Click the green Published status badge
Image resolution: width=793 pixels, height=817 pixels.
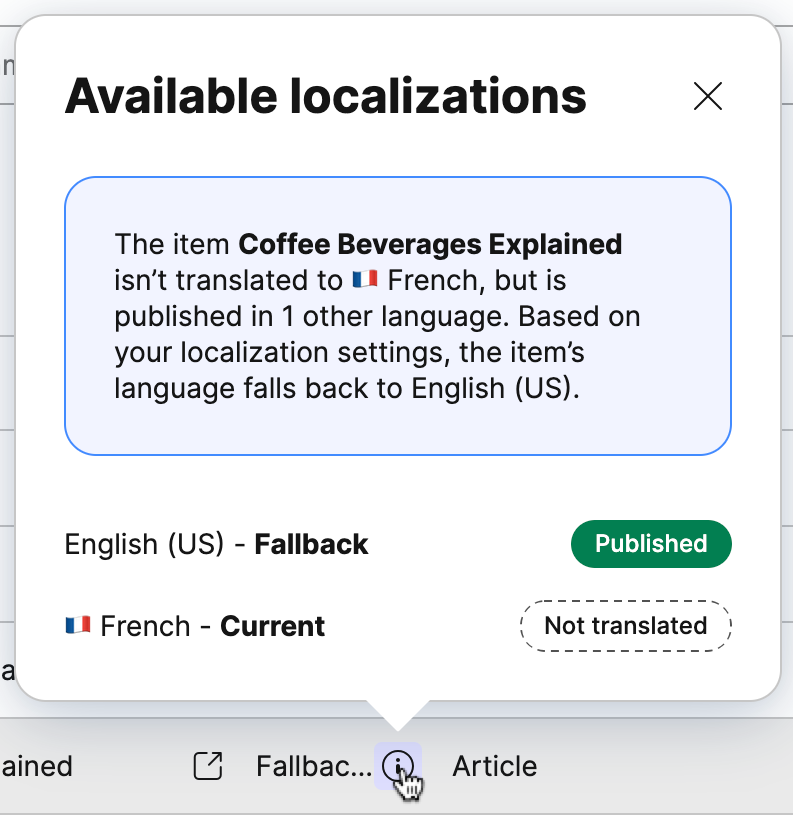tap(651, 544)
